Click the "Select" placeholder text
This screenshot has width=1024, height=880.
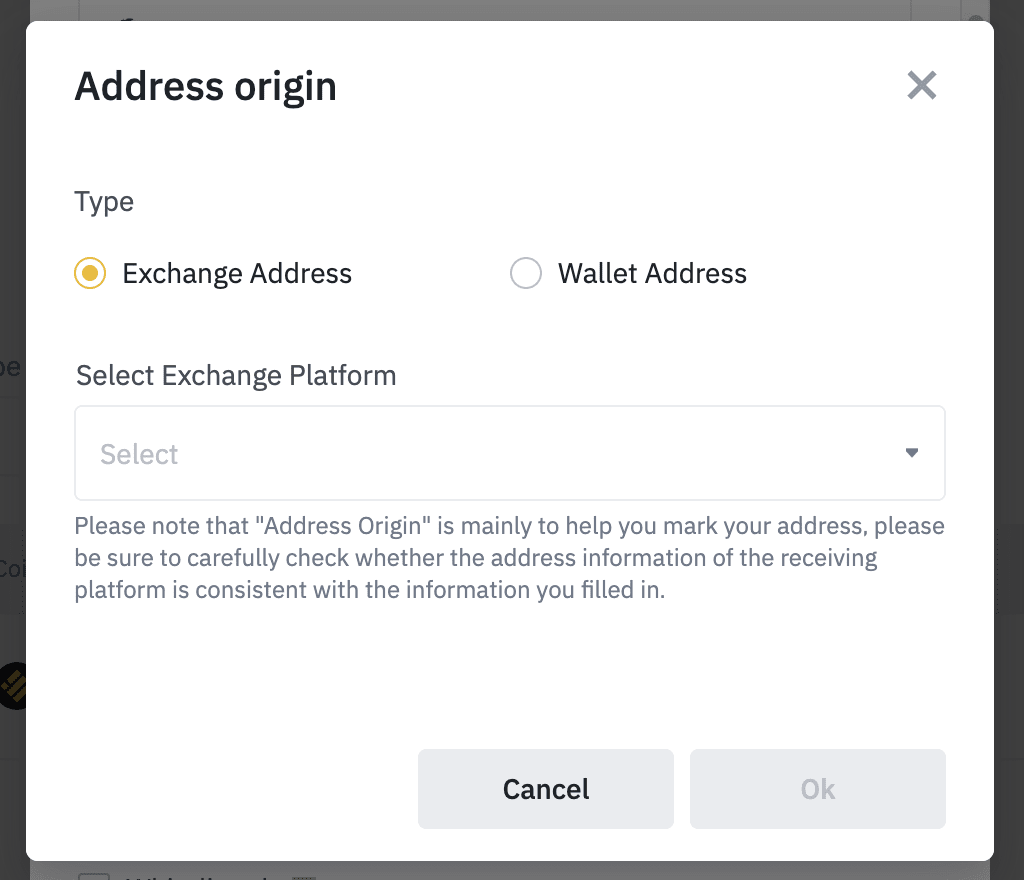tap(139, 455)
